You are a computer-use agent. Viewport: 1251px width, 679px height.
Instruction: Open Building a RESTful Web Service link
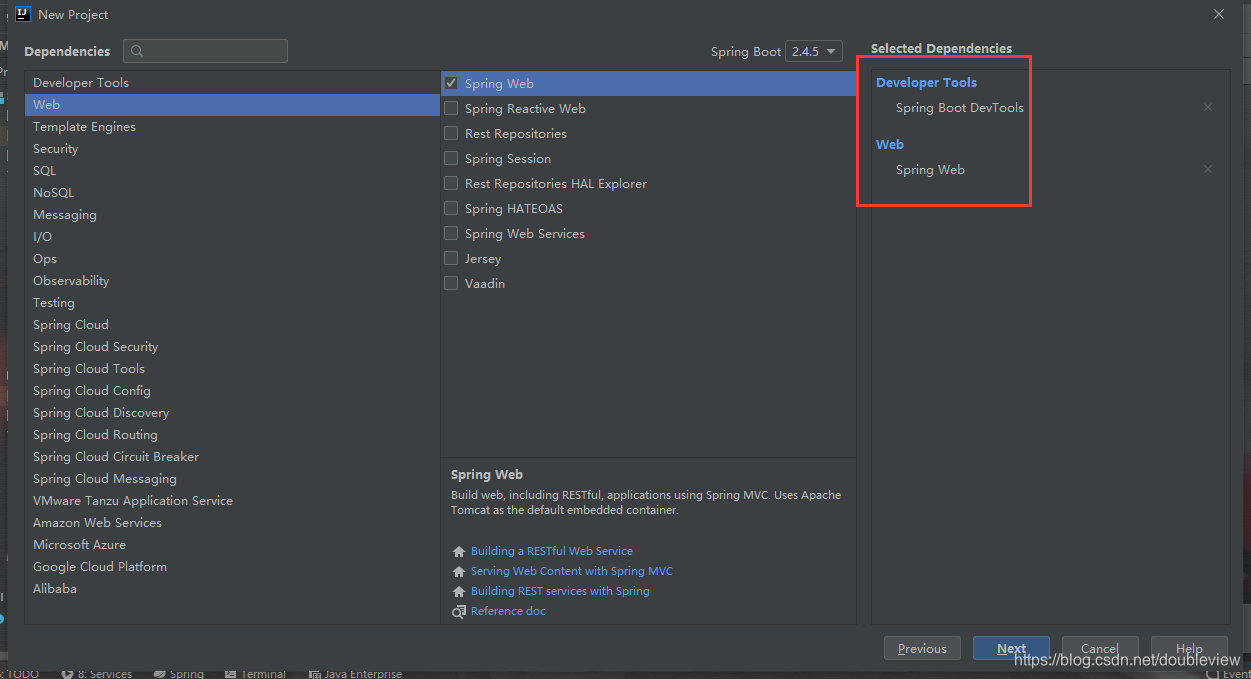point(552,551)
